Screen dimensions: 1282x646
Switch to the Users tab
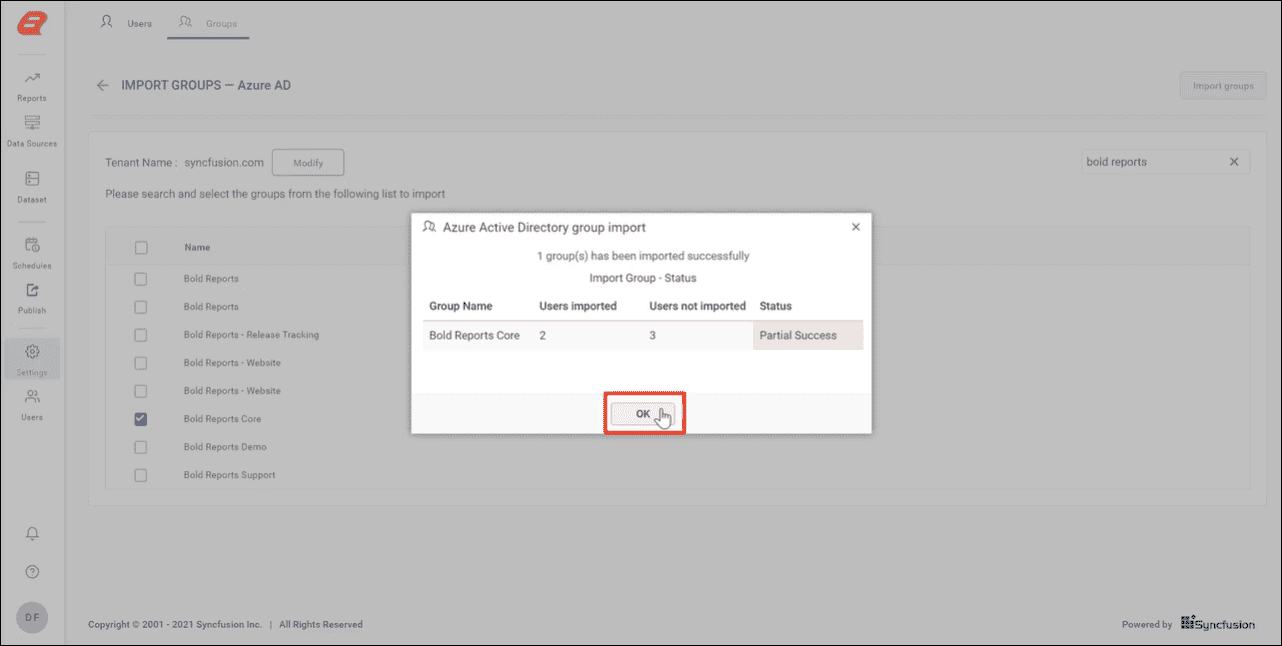(x=126, y=22)
